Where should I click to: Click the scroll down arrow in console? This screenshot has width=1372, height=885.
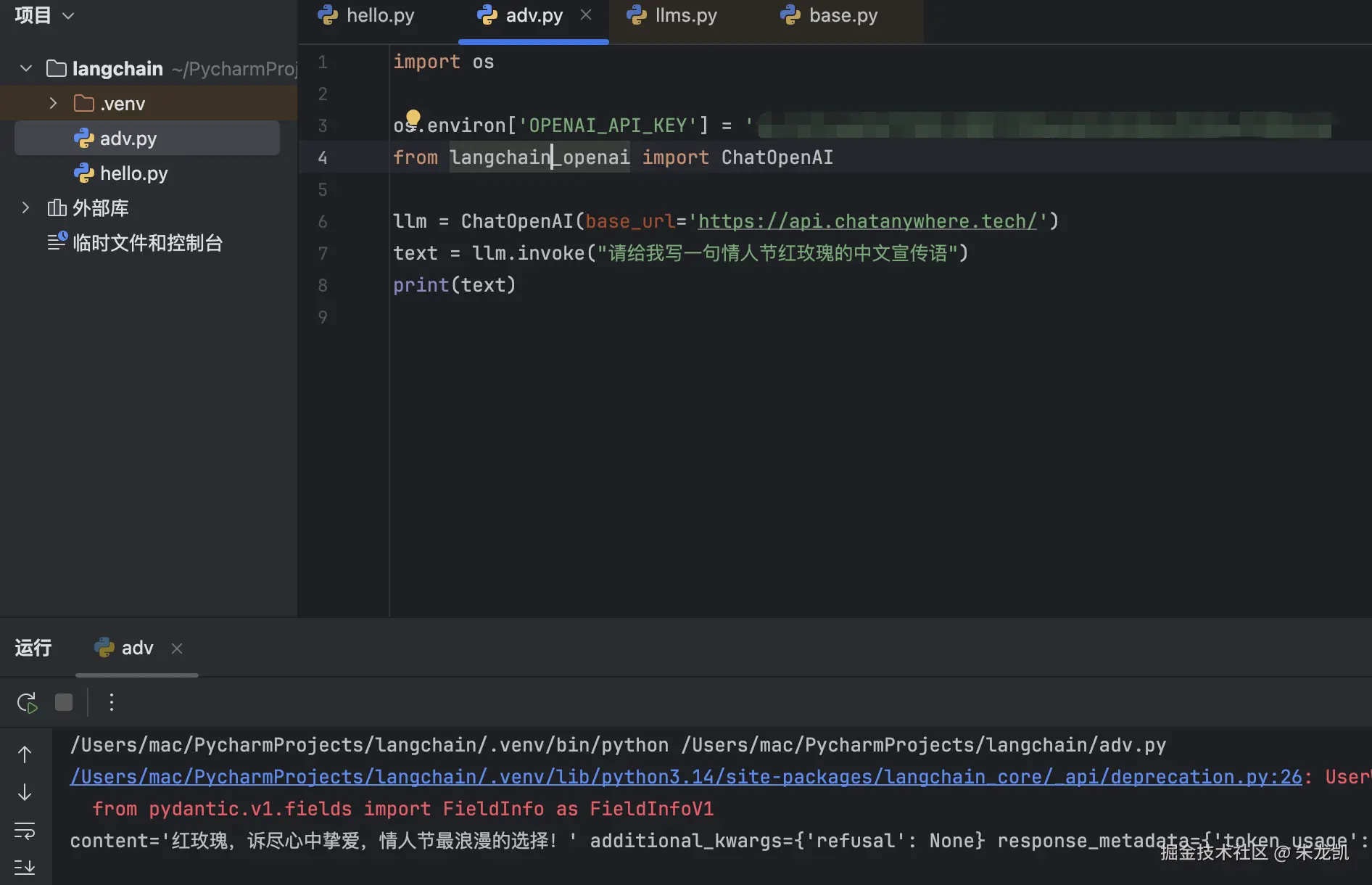point(25,792)
